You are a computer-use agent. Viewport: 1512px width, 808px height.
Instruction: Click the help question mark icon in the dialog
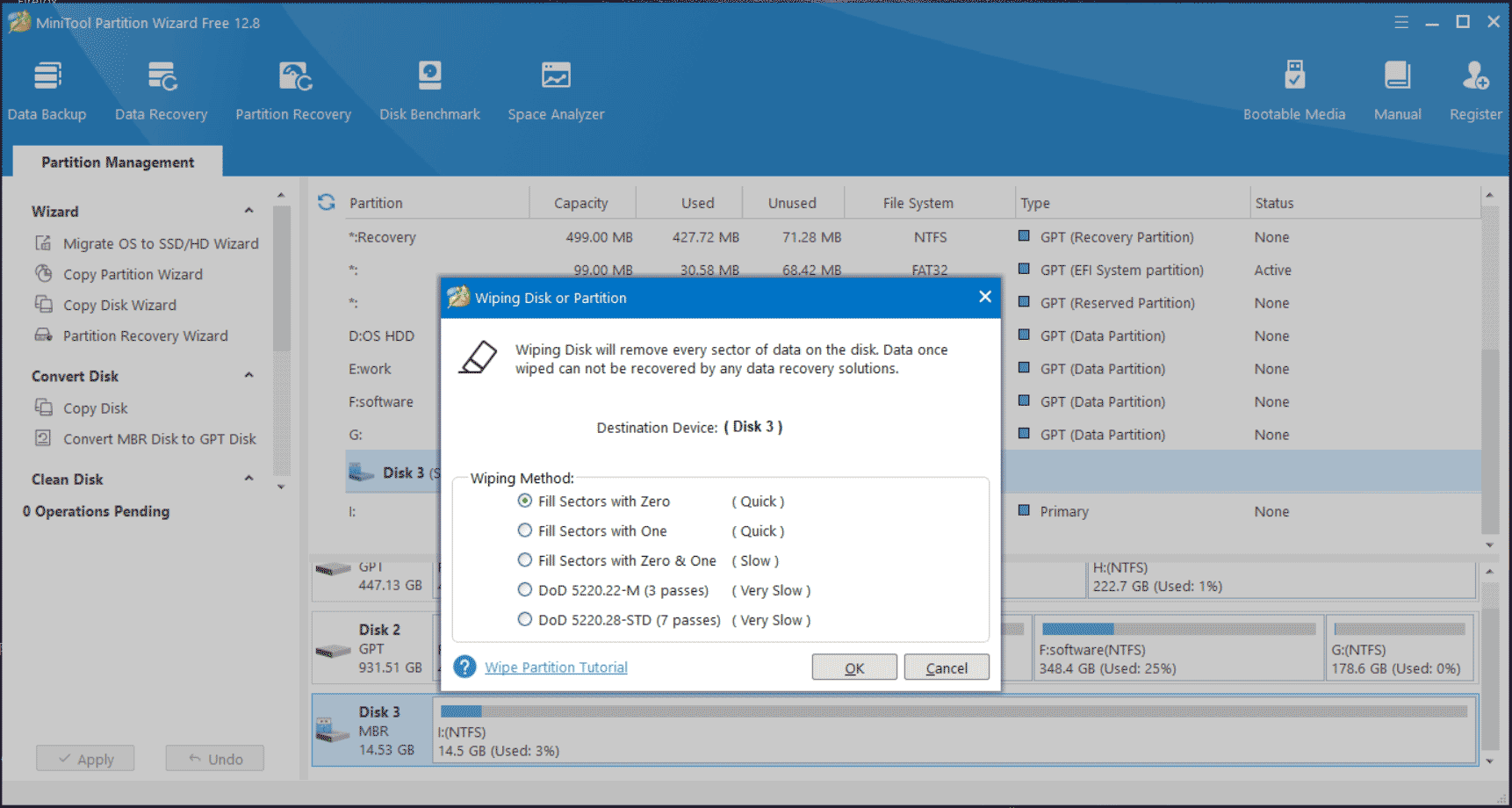(x=464, y=667)
